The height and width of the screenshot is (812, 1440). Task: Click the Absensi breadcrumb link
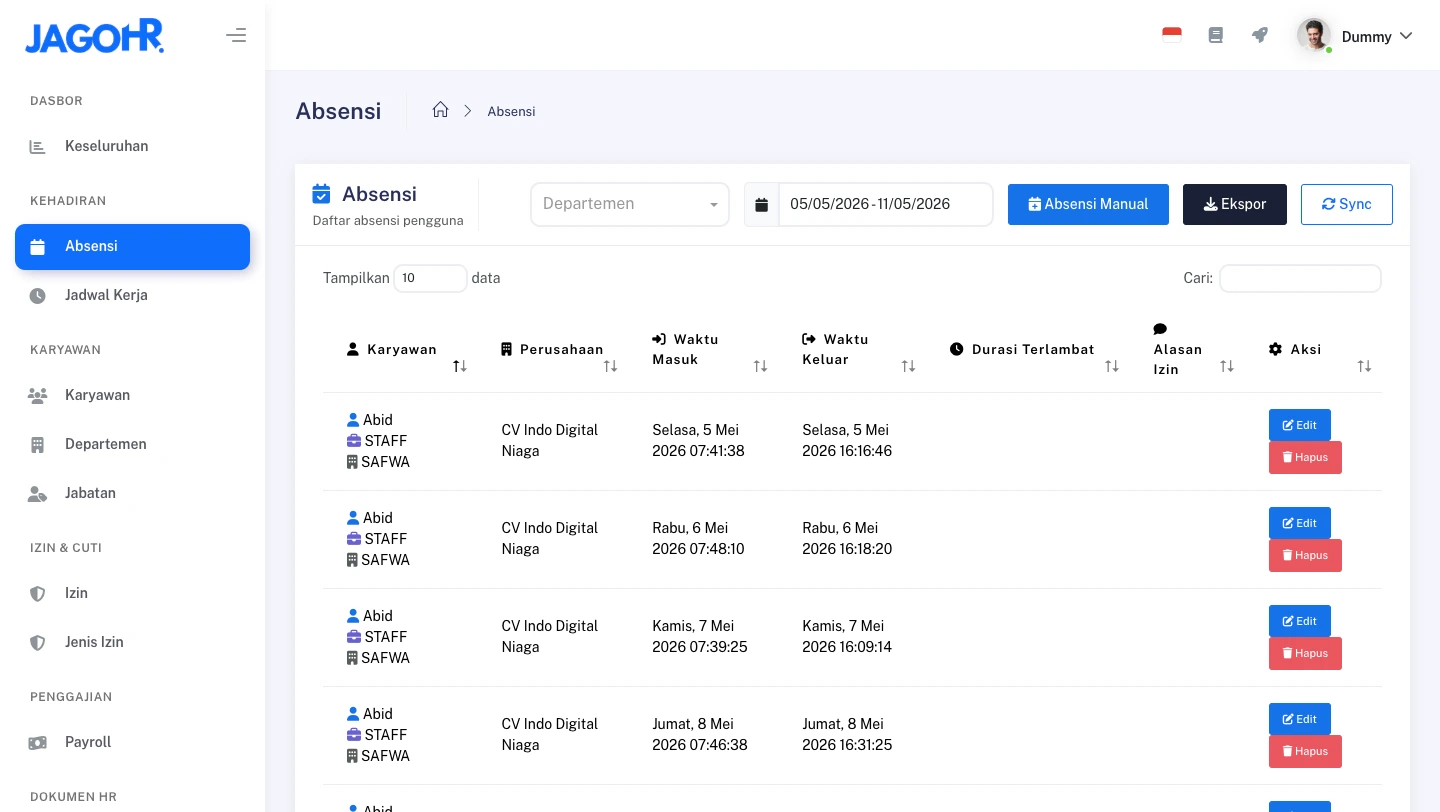511,111
